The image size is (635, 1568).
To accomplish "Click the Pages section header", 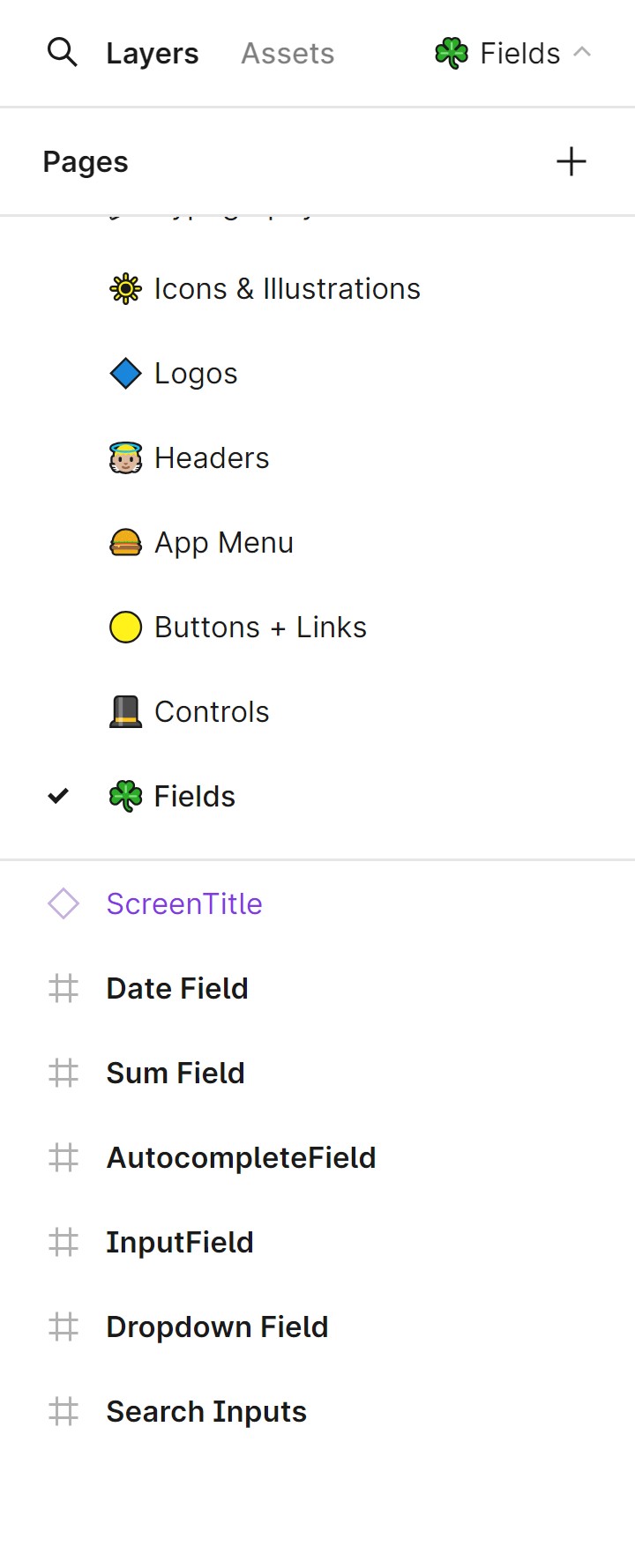I will [86, 162].
